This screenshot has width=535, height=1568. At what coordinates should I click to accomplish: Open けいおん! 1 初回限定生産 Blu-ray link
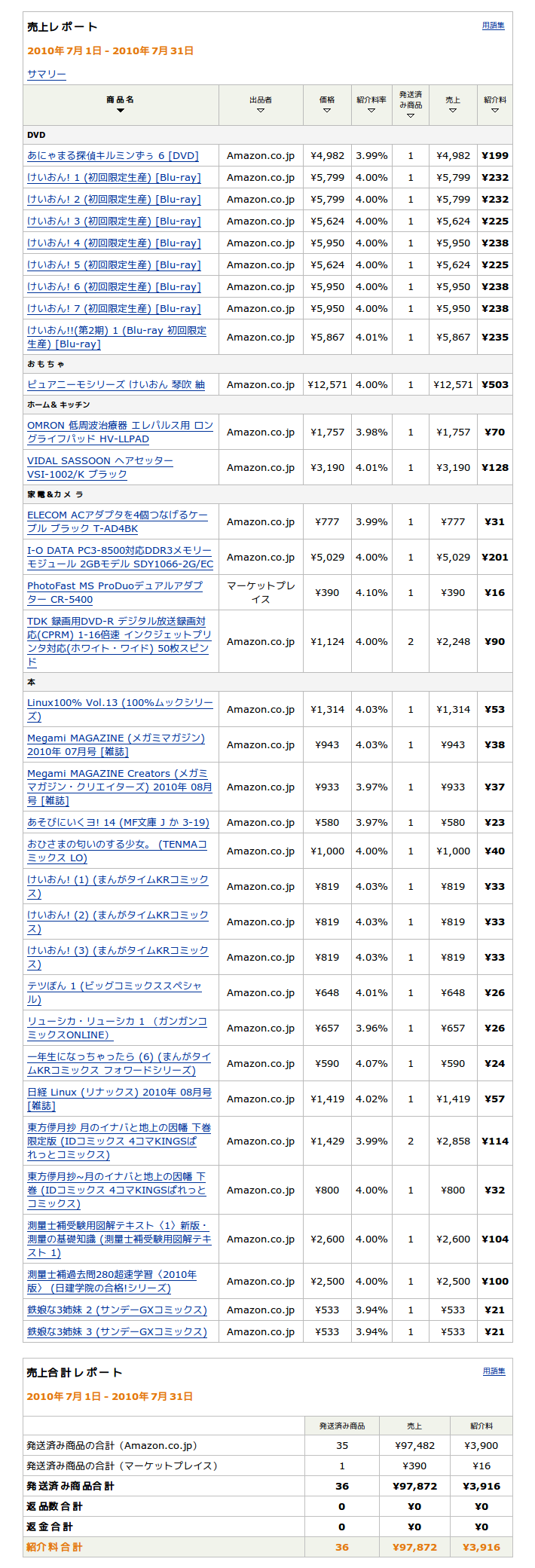pyautogui.click(x=114, y=178)
